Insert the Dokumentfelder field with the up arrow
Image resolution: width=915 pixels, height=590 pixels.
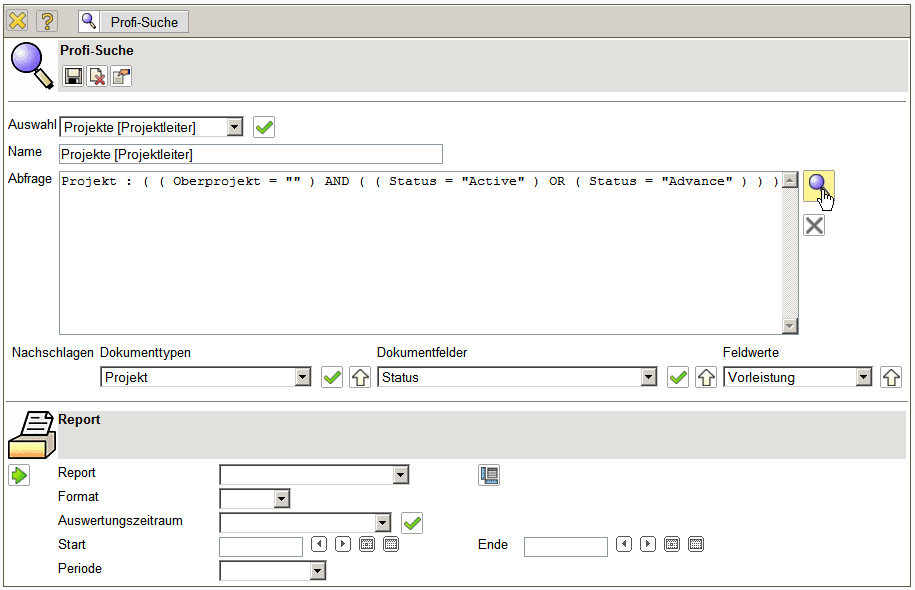706,377
